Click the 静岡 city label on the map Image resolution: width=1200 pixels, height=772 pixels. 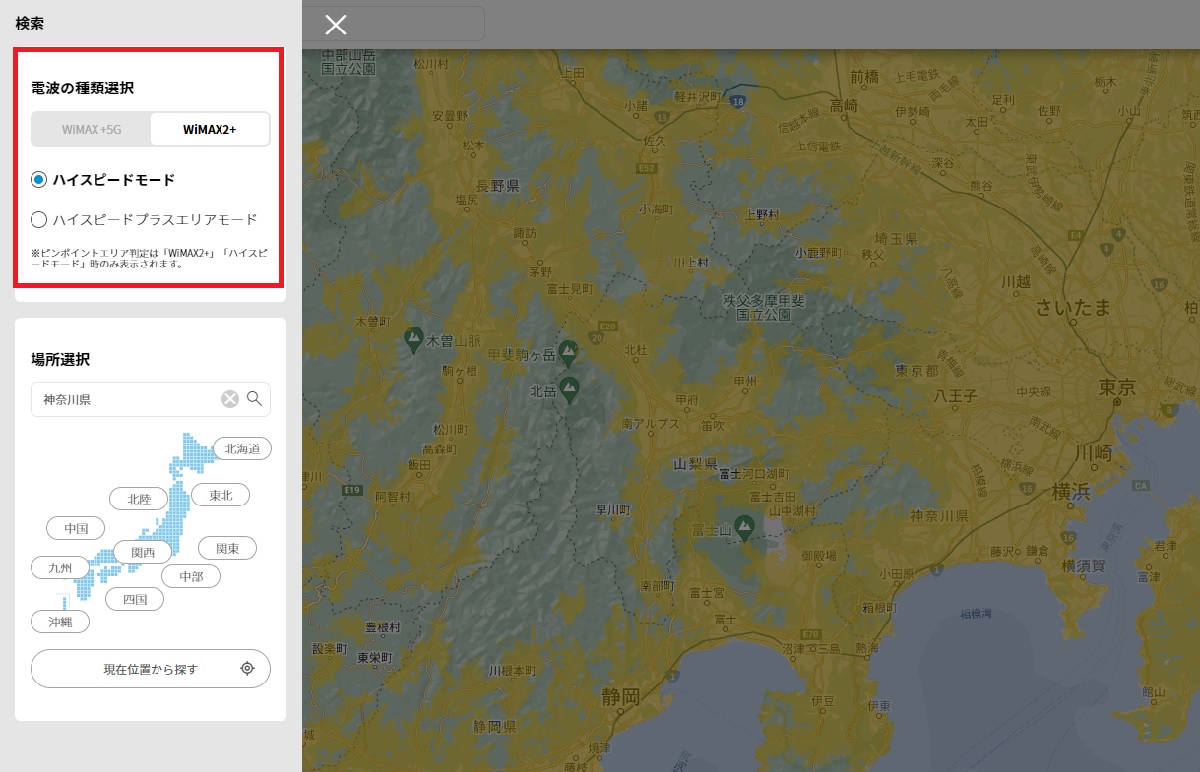(621, 696)
